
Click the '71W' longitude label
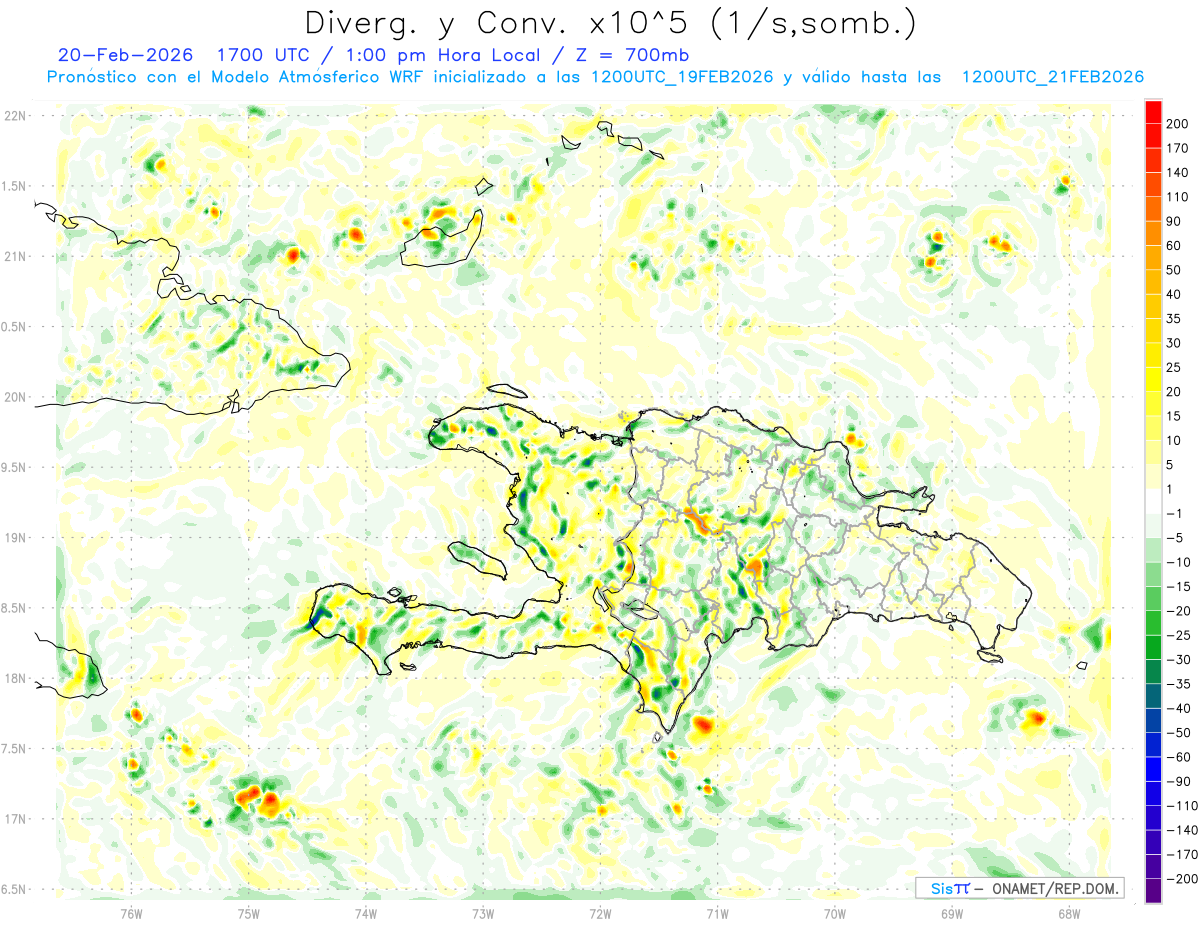(x=717, y=913)
